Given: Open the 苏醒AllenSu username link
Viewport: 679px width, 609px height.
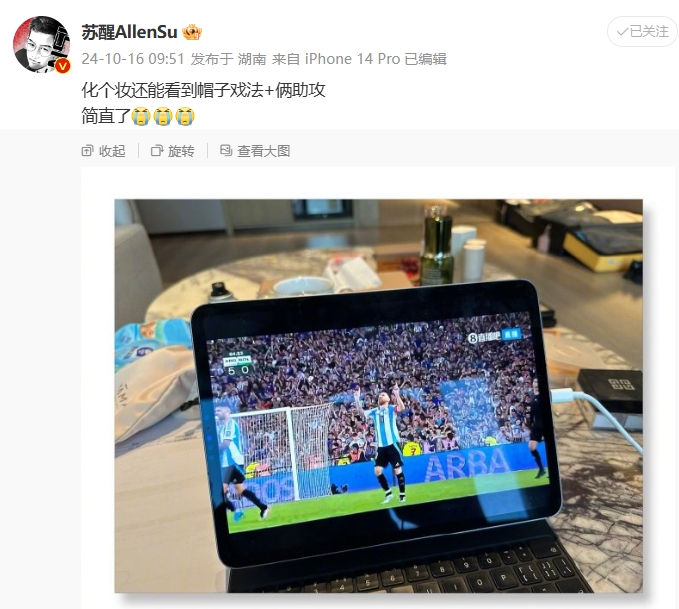Looking at the screenshot, I should [x=129, y=32].
